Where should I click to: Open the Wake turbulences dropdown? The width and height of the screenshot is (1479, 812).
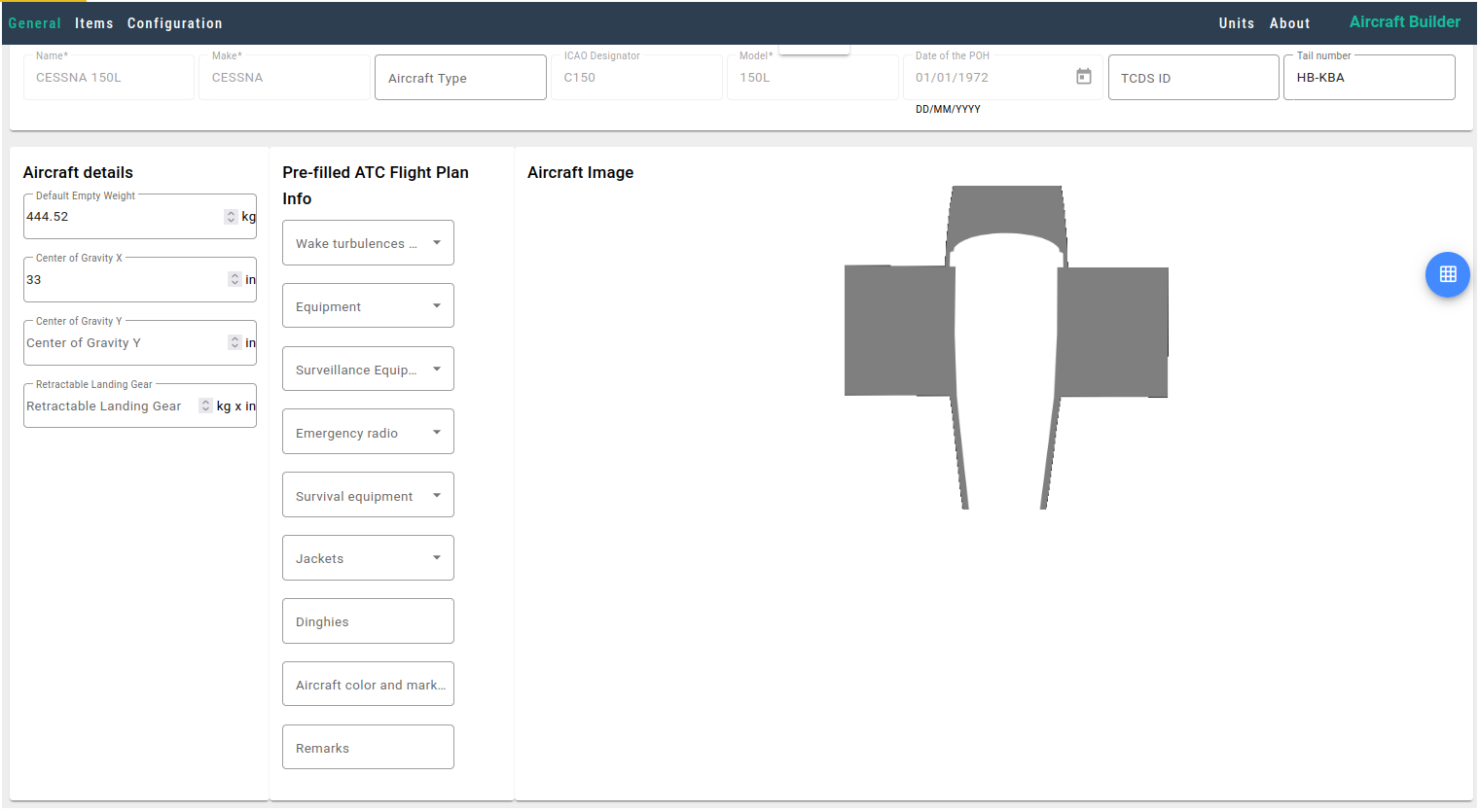pyautogui.click(x=368, y=243)
